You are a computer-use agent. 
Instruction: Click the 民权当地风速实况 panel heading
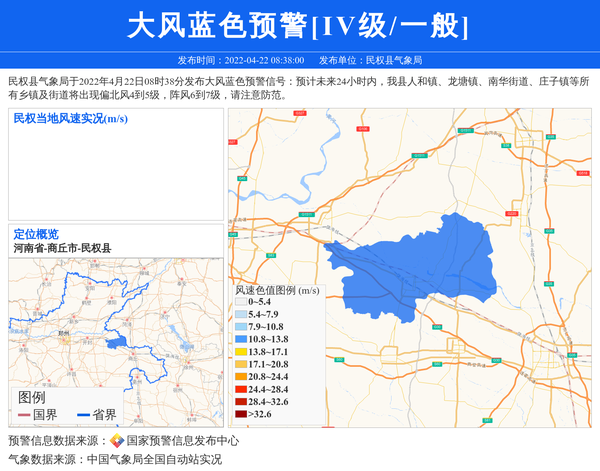click(70, 119)
